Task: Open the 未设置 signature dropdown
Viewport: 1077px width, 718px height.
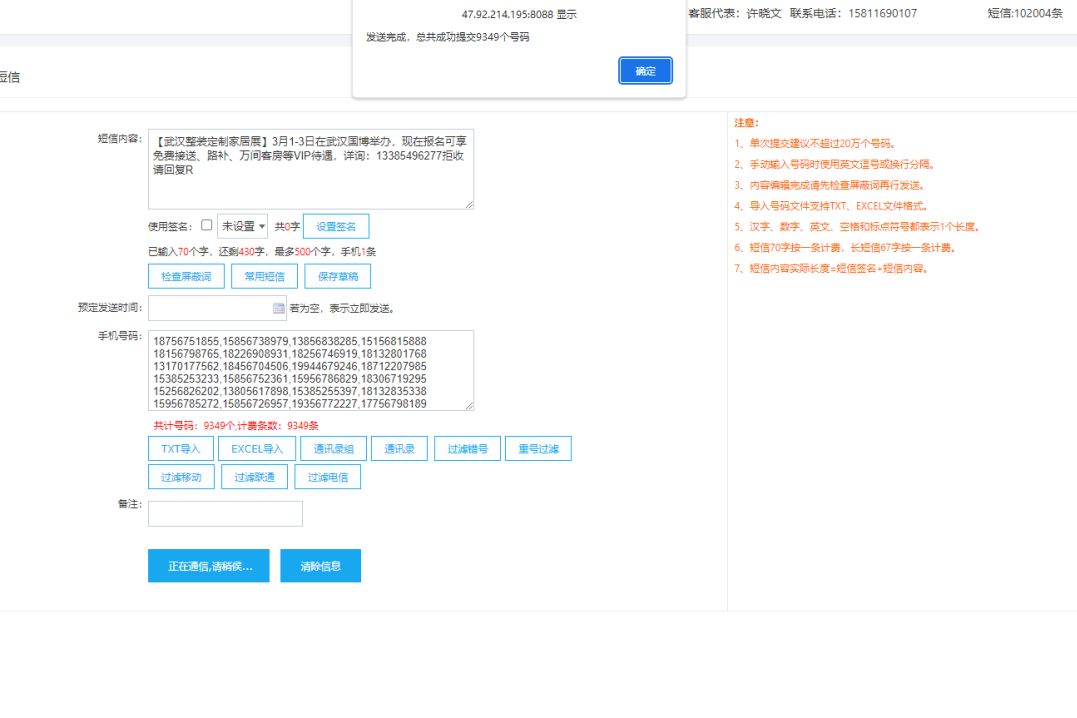Action: tap(242, 227)
